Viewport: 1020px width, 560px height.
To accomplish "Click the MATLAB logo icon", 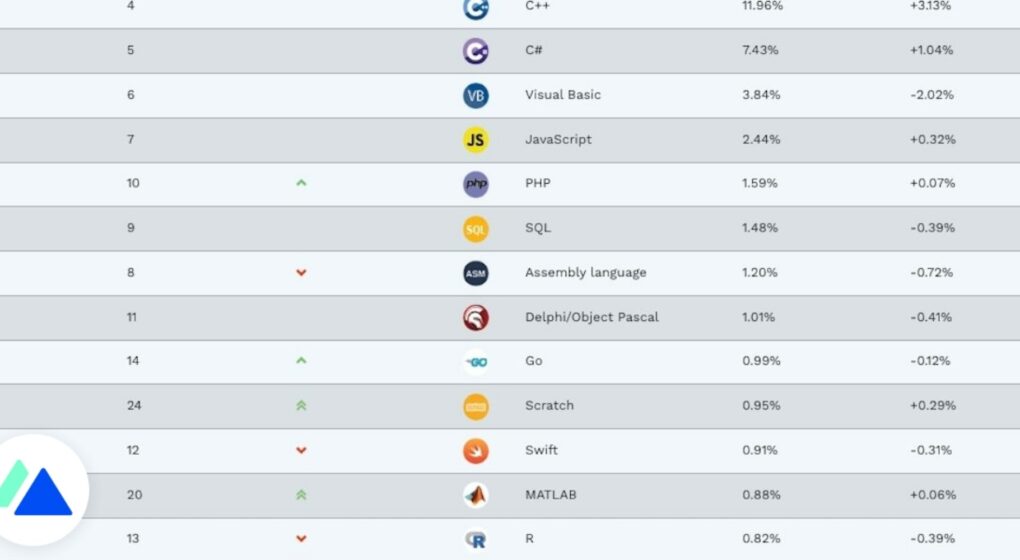I will point(476,496).
